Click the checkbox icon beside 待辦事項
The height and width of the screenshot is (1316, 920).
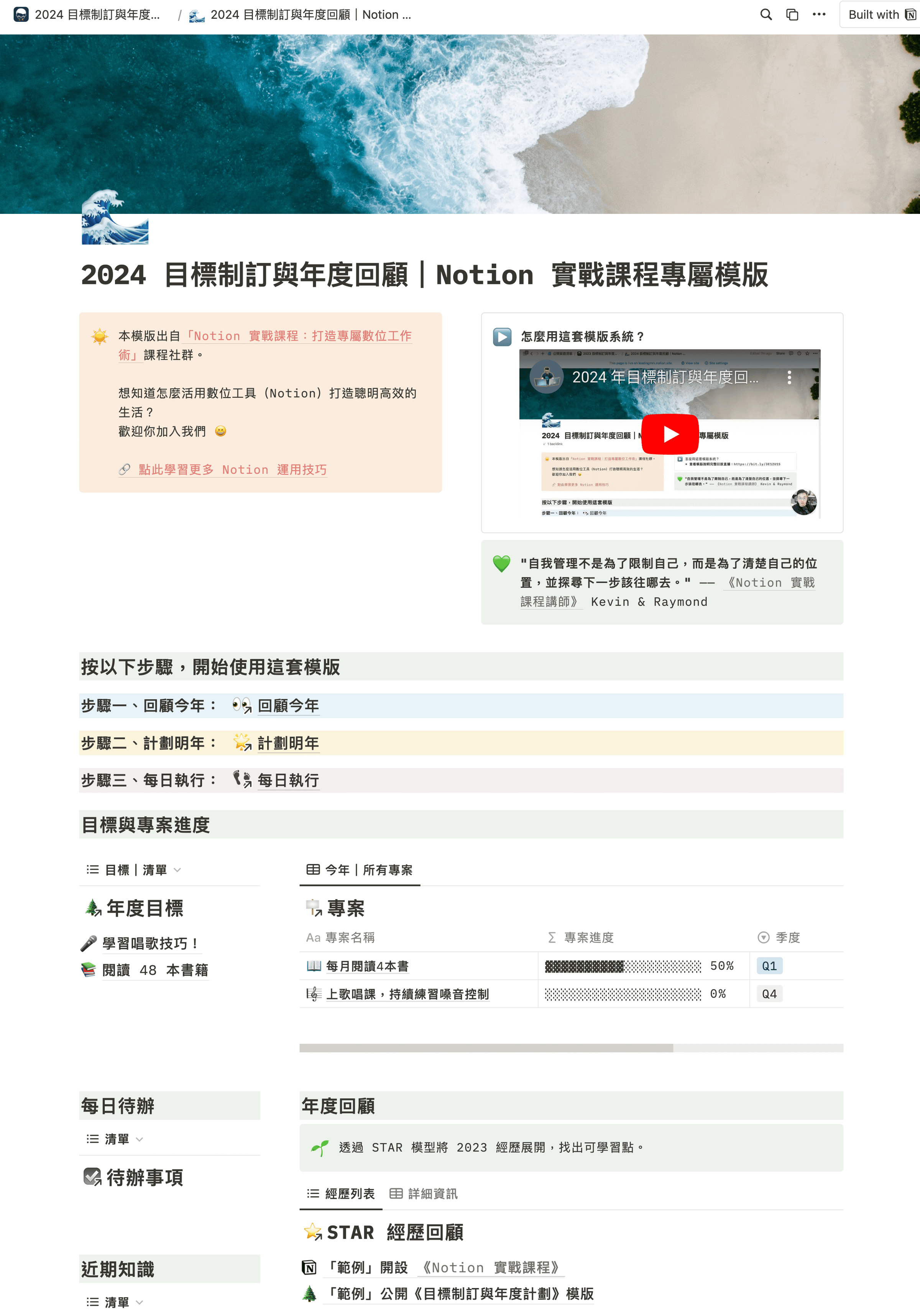pyautogui.click(x=92, y=1177)
